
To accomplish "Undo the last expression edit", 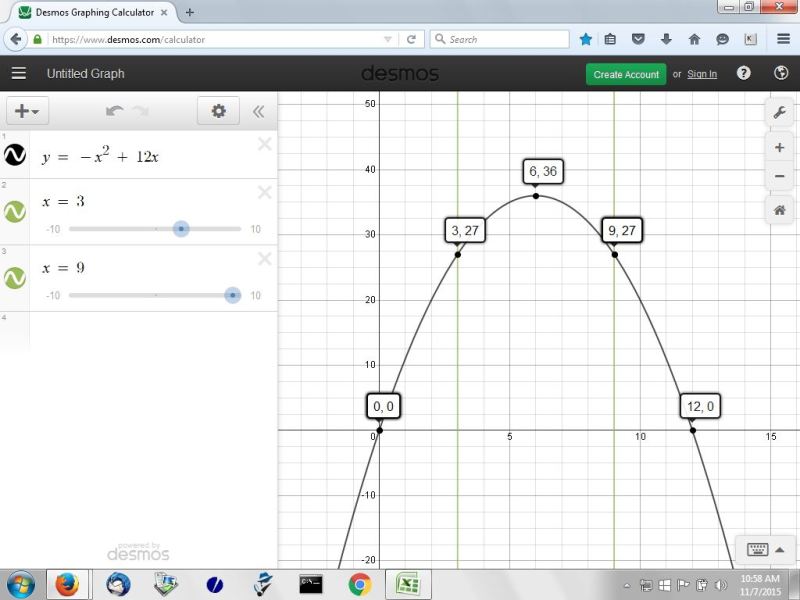I will coord(115,111).
